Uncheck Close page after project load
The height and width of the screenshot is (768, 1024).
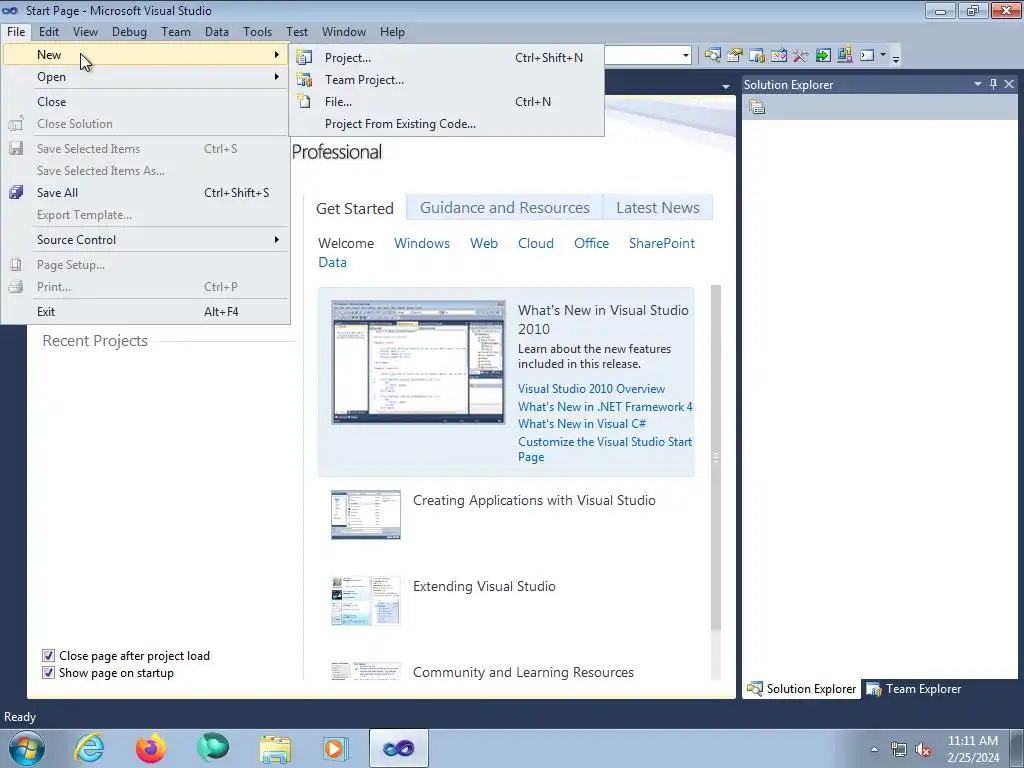(x=48, y=656)
